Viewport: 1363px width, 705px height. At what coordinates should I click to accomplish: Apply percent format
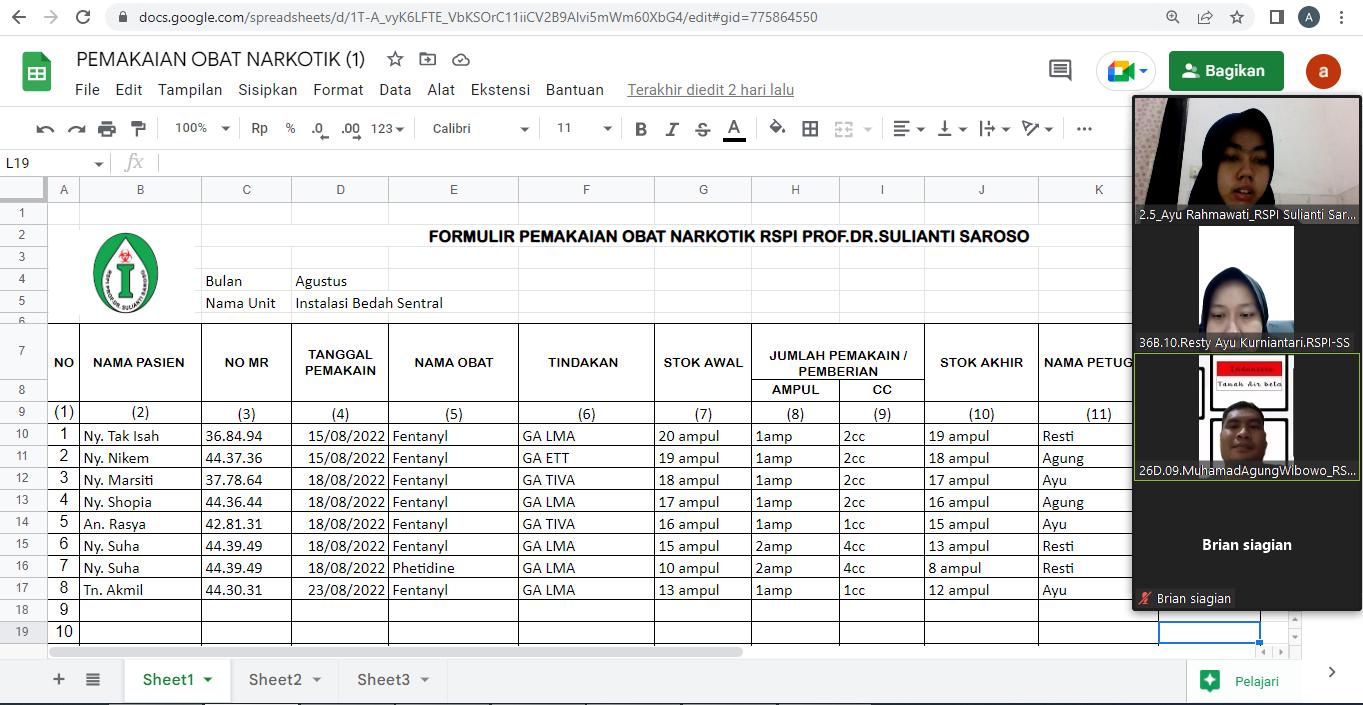290,129
